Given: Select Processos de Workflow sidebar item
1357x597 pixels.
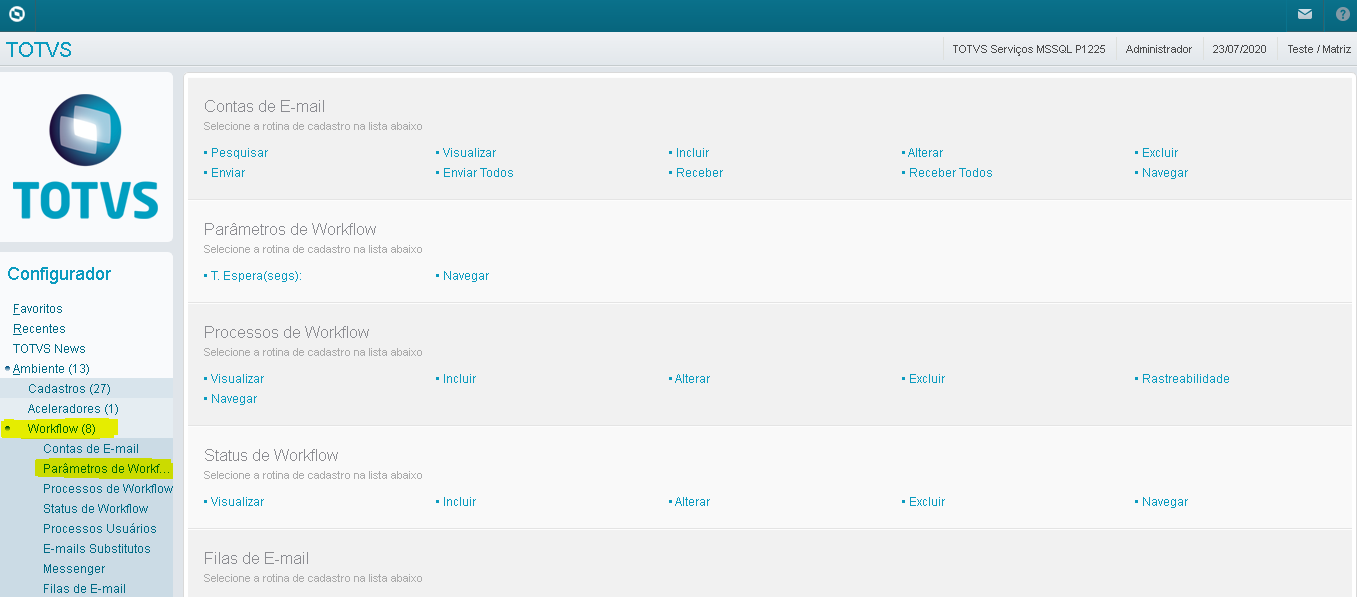Looking at the screenshot, I should click(108, 488).
